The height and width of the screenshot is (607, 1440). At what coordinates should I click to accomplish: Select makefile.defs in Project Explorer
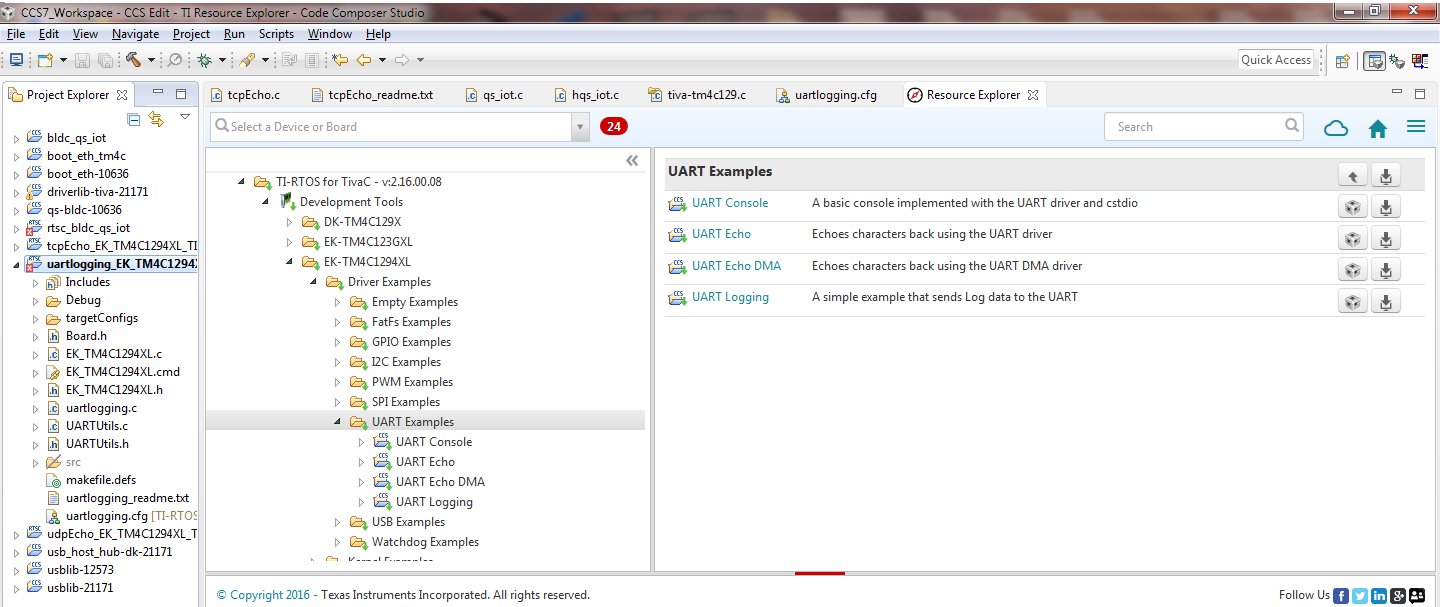point(101,480)
